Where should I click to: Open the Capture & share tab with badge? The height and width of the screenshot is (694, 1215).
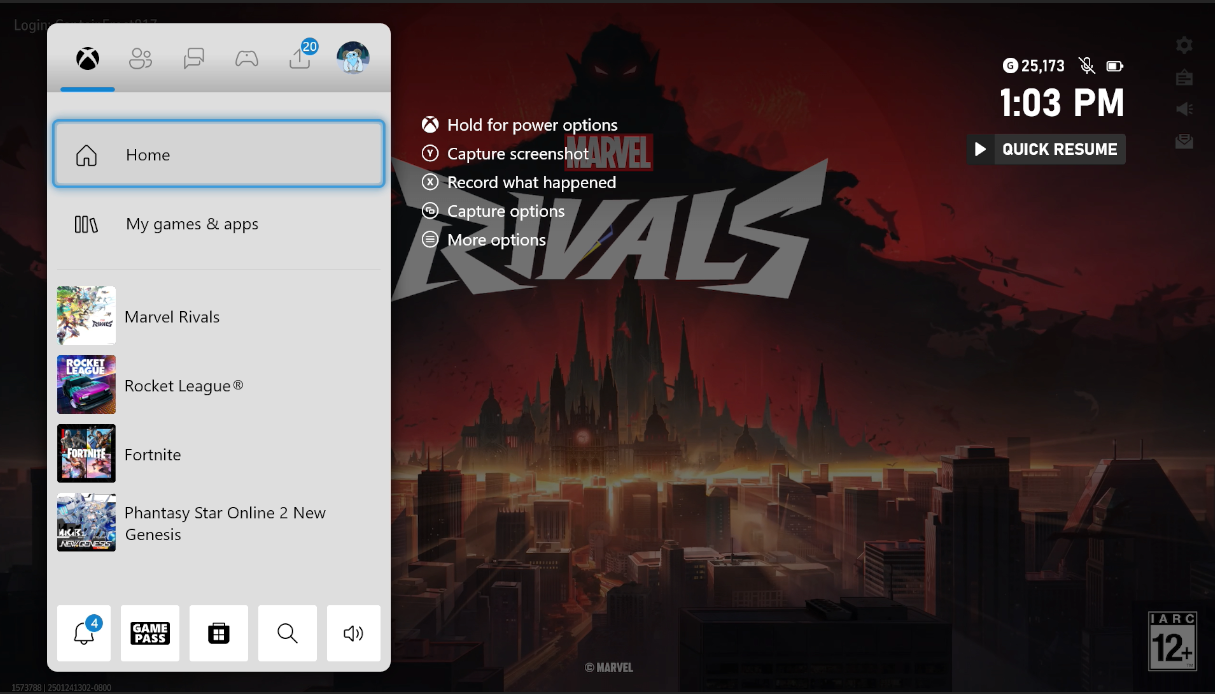tap(300, 58)
